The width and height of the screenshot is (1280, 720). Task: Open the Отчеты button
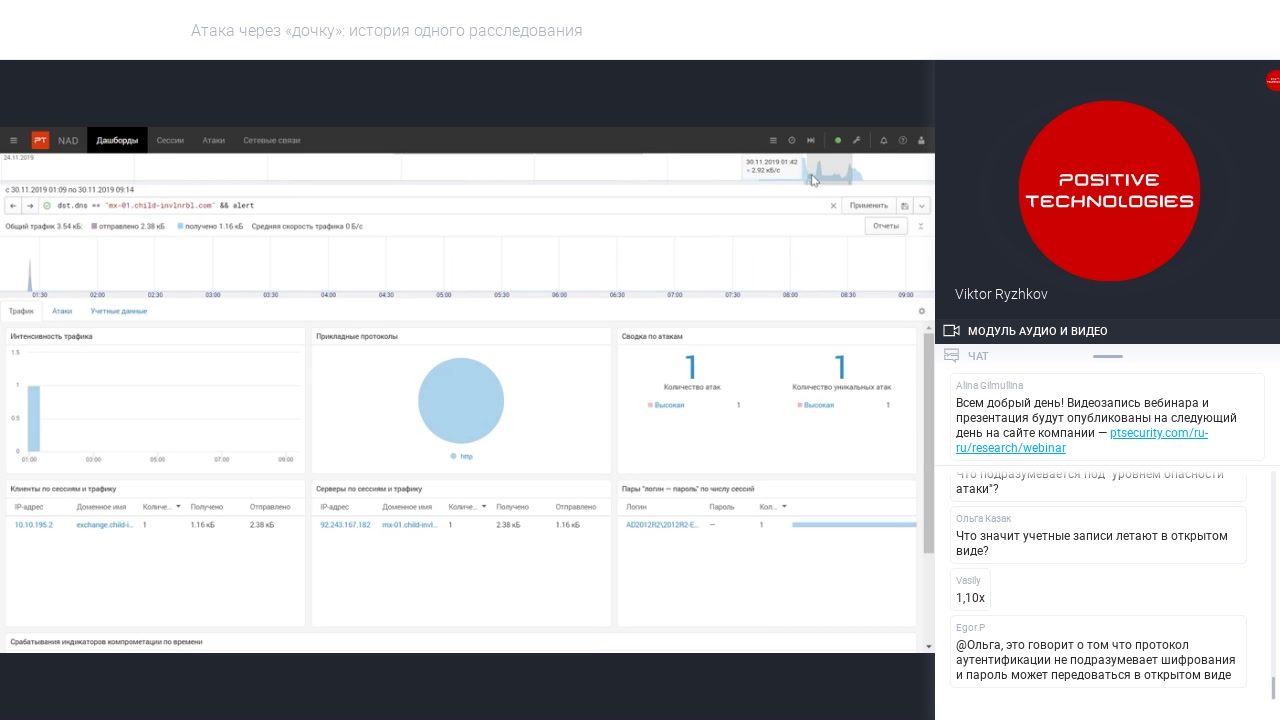click(x=886, y=226)
